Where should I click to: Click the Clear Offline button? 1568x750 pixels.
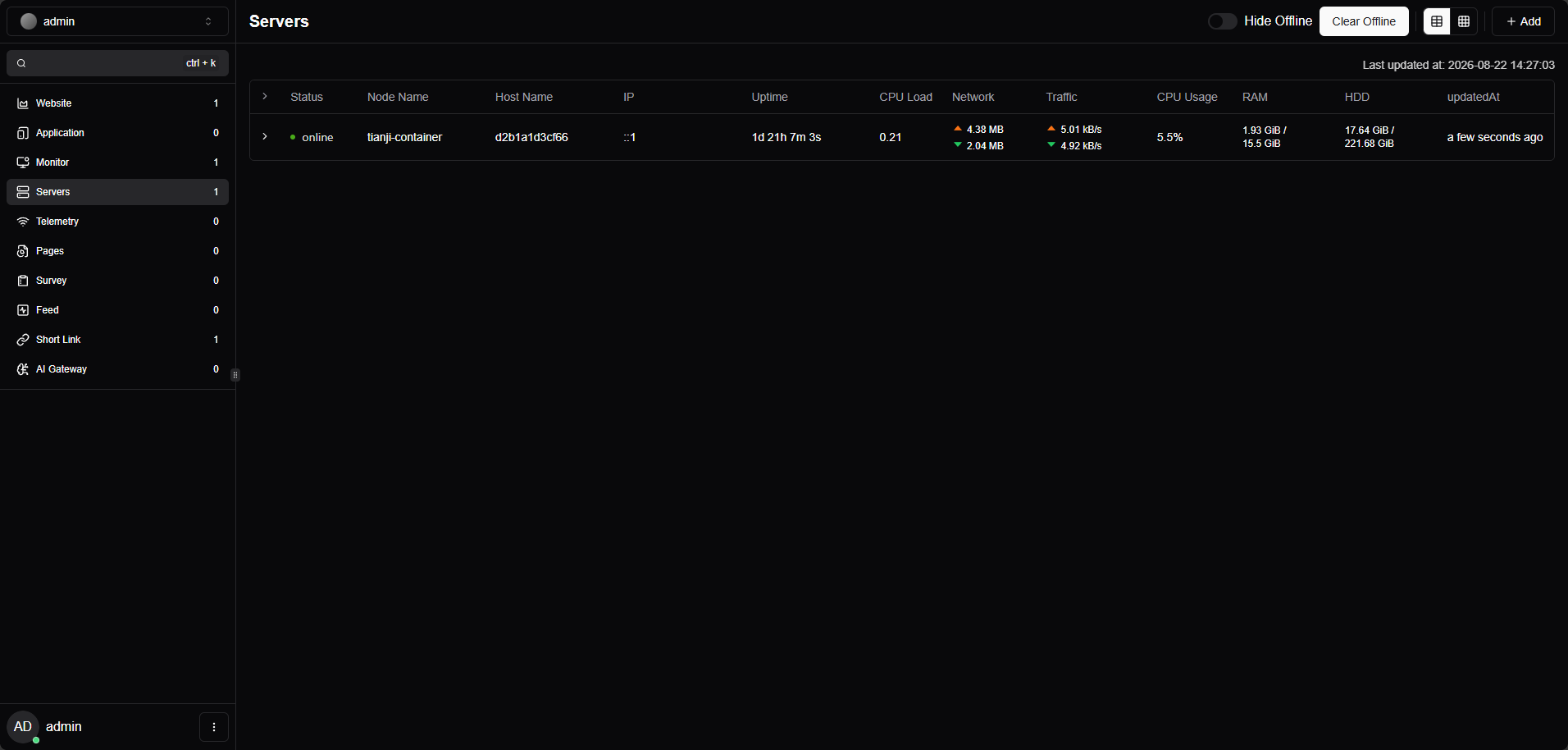pyautogui.click(x=1364, y=21)
